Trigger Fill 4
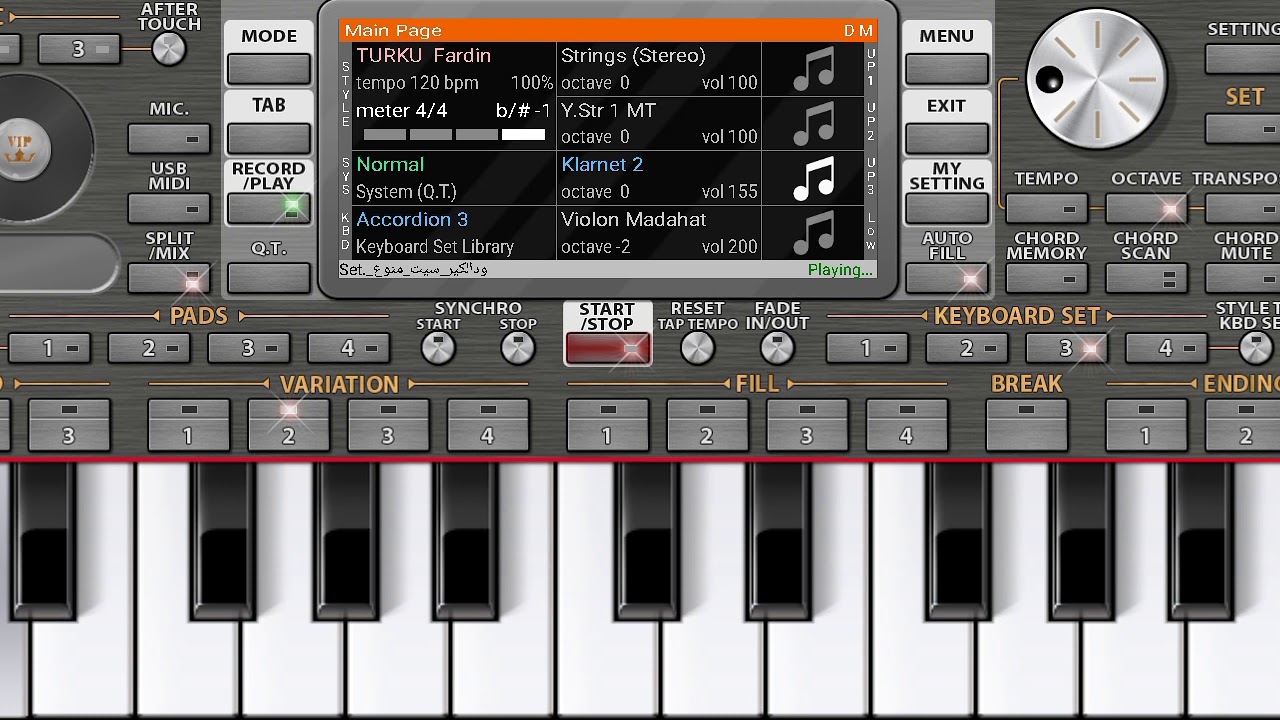Image resolution: width=1280 pixels, height=720 pixels. pyautogui.click(x=906, y=424)
